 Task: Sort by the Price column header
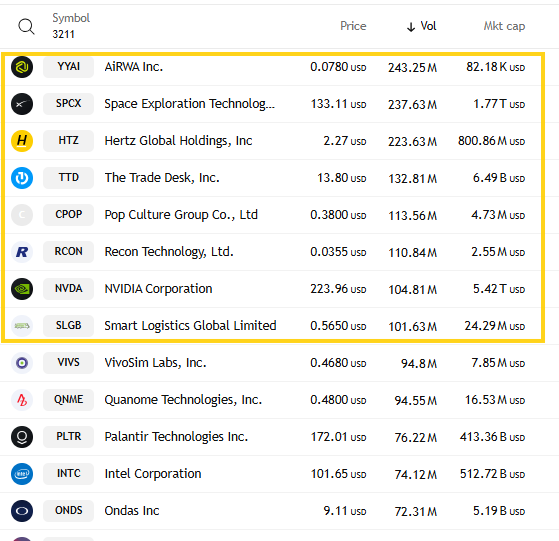(x=353, y=26)
